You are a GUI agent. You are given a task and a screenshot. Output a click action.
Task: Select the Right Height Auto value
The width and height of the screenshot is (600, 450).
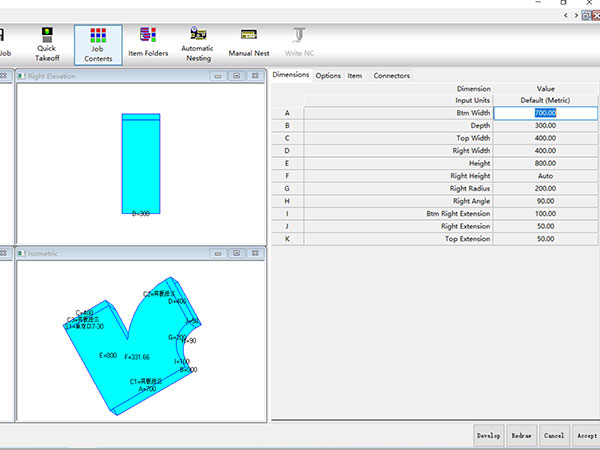(x=545, y=176)
